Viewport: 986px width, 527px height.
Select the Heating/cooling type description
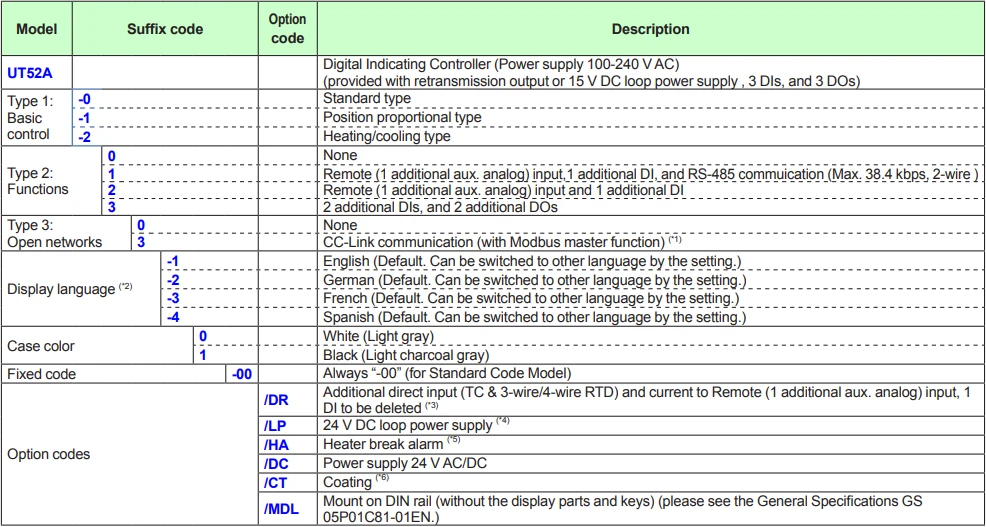(385, 135)
